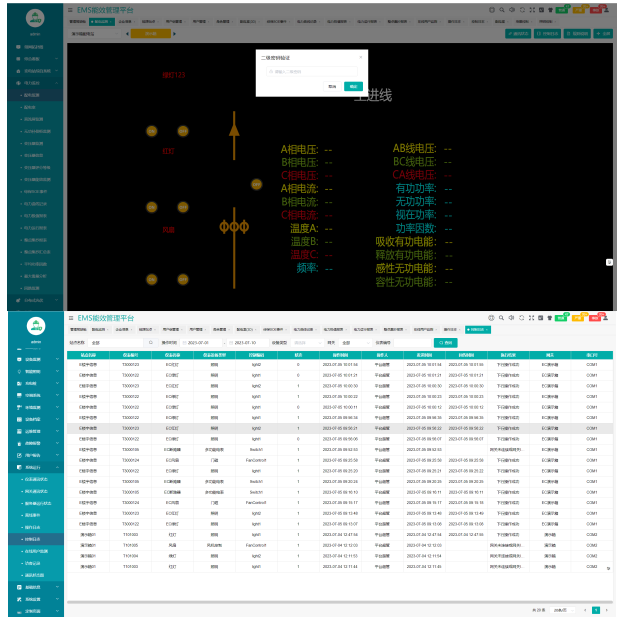Go to next page using pagination arrow
This screenshot has width=620, height=621.
point(606,609)
